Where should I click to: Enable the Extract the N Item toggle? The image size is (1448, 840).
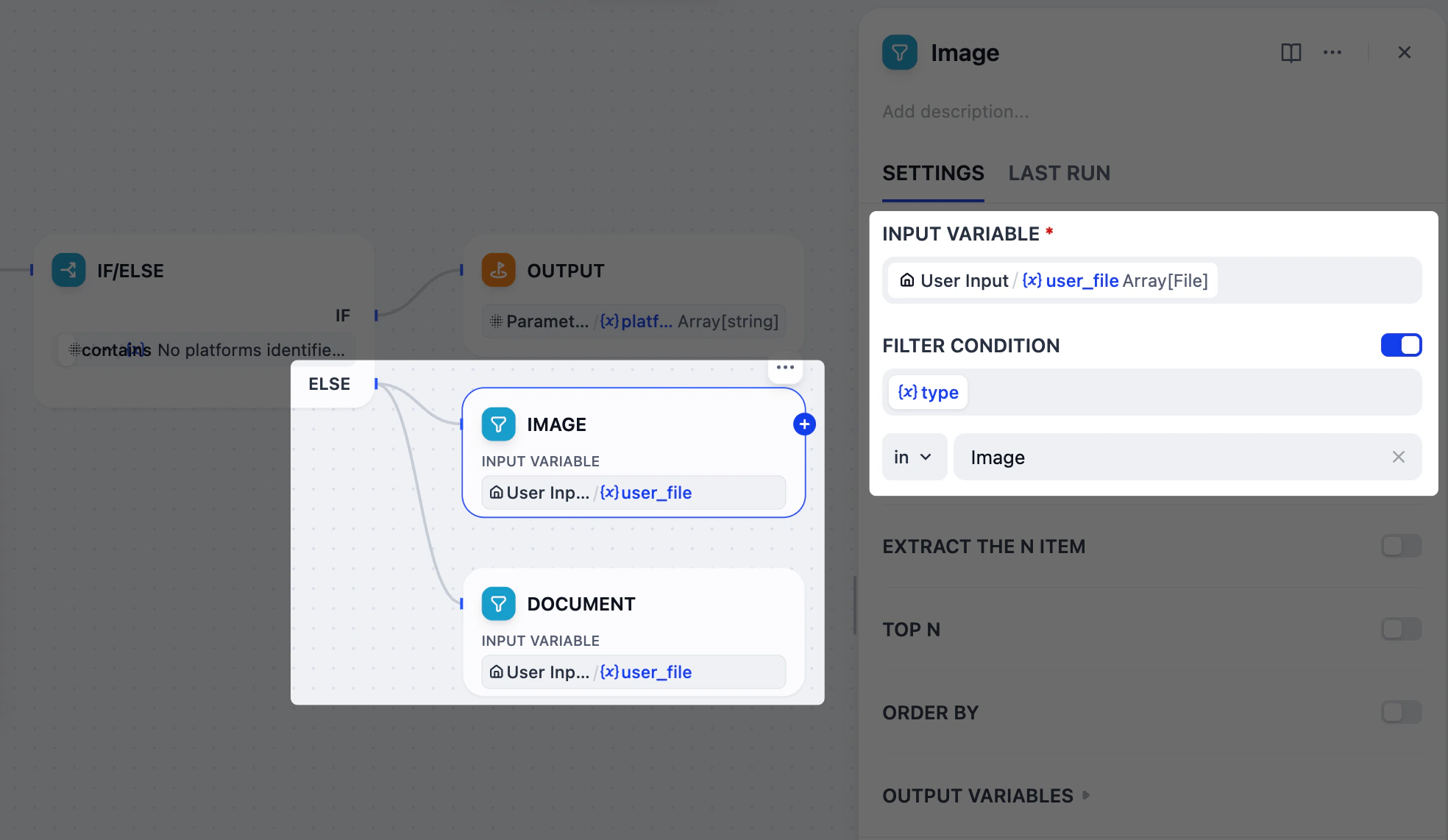point(1400,546)
